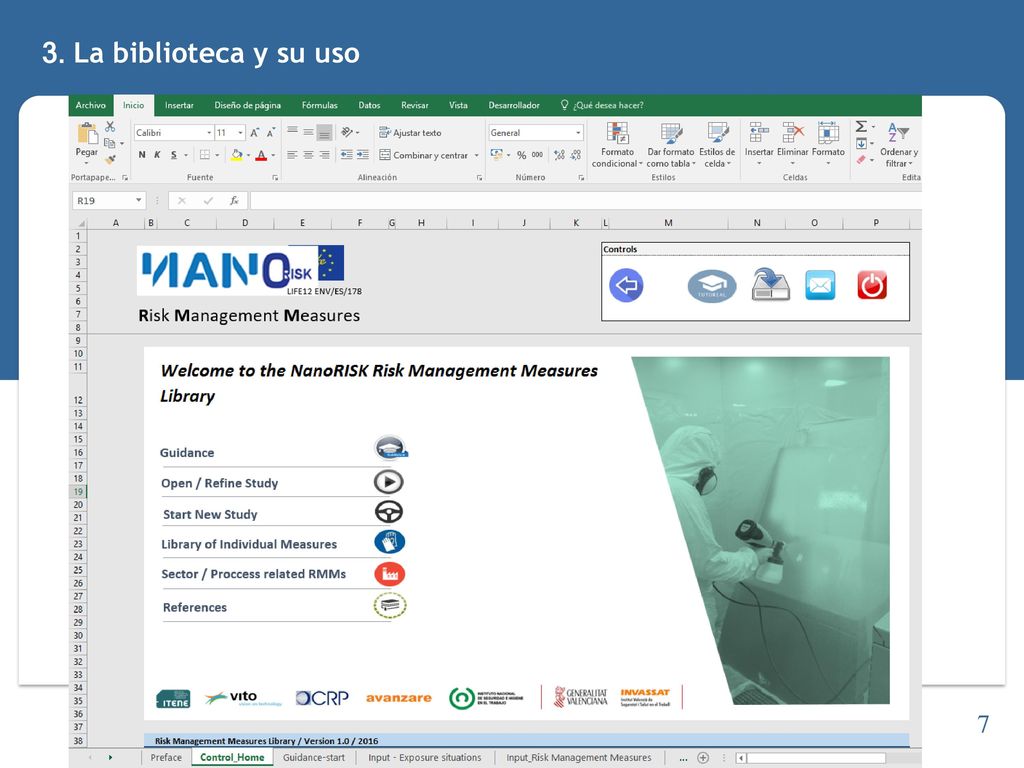Click the increase decimal places icon
Screen dimensions: 1024x768
pyautogui.click(x=559, y=155)
